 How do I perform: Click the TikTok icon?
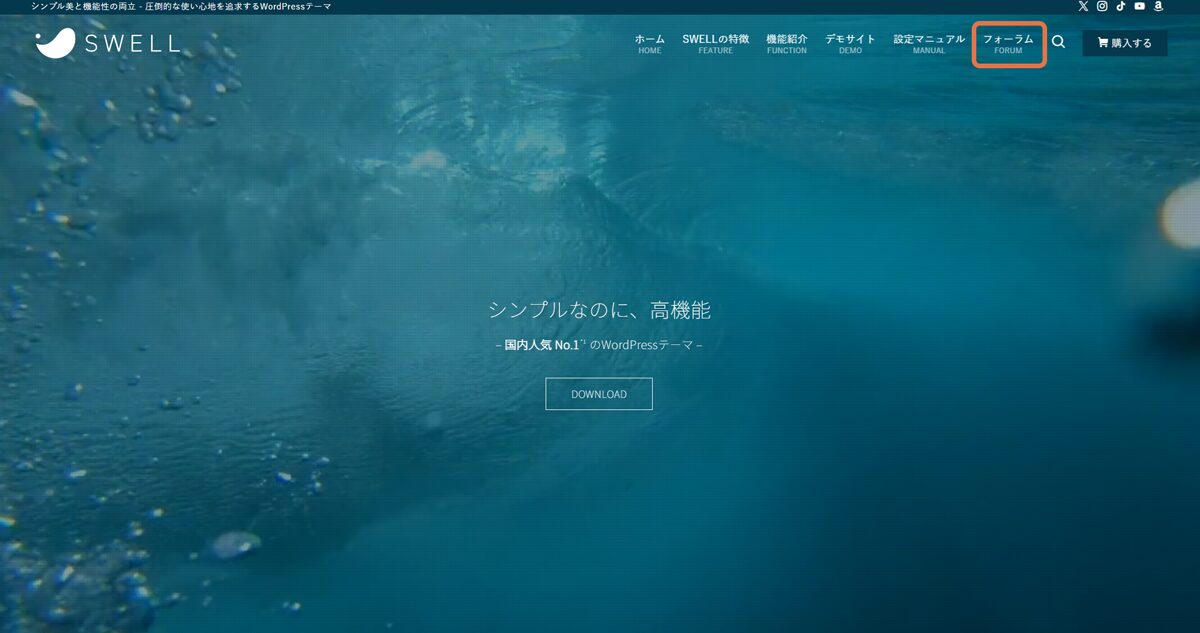pyautogui.click(x=1121, y=7)
